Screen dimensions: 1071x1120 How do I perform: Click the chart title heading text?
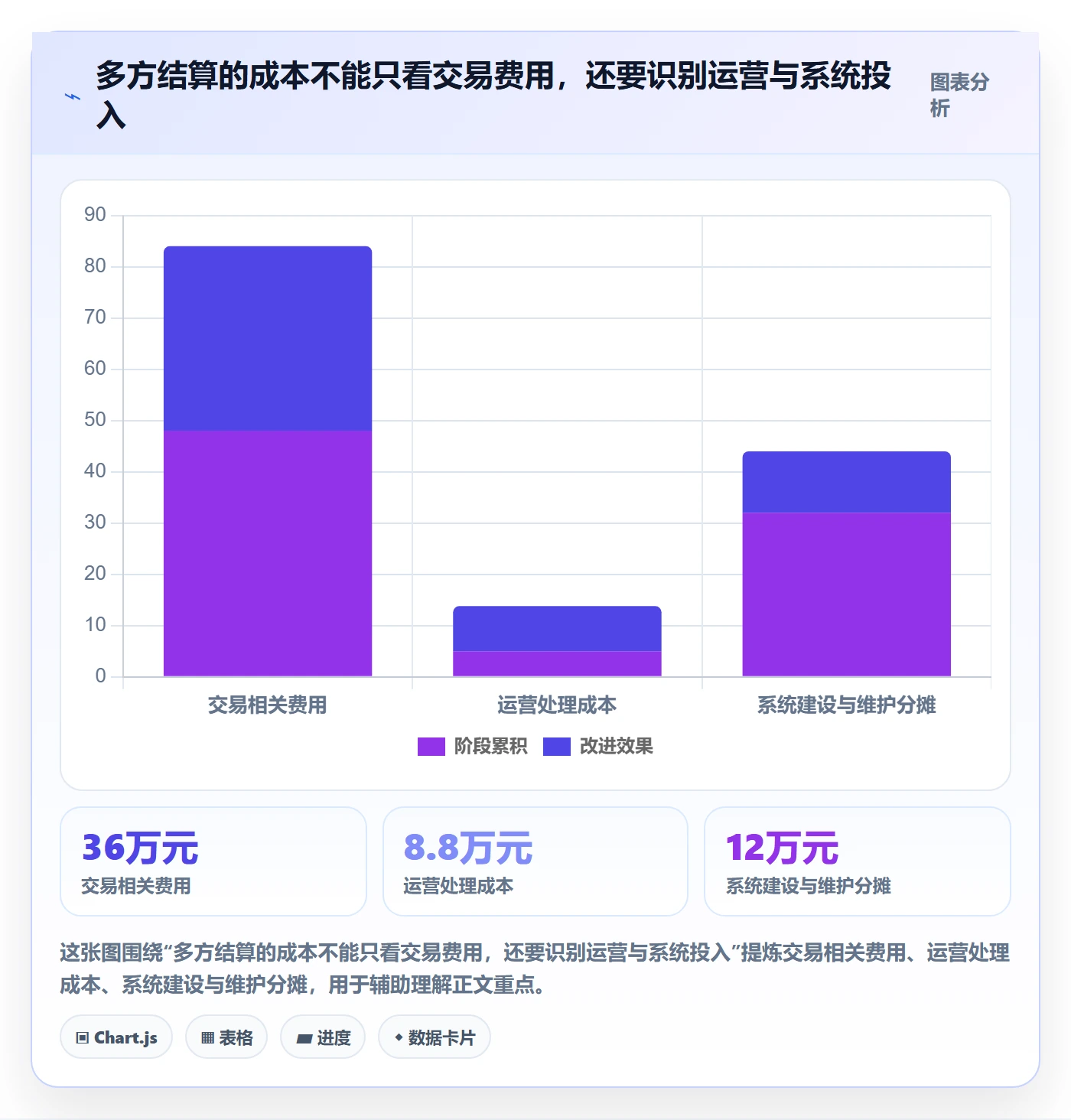click(493, 96)
